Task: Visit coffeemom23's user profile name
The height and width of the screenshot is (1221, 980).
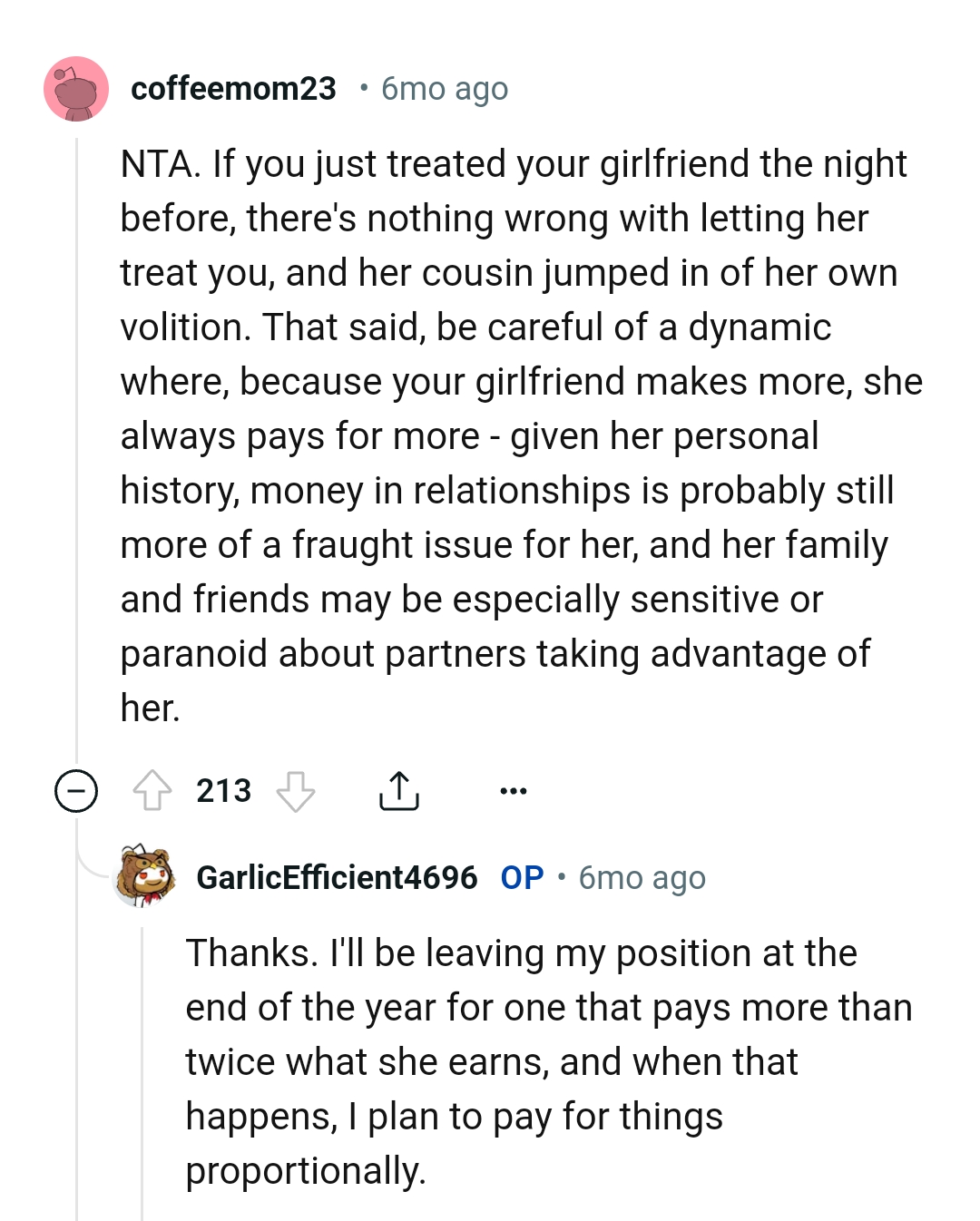Action: click(x=233, y=89)
